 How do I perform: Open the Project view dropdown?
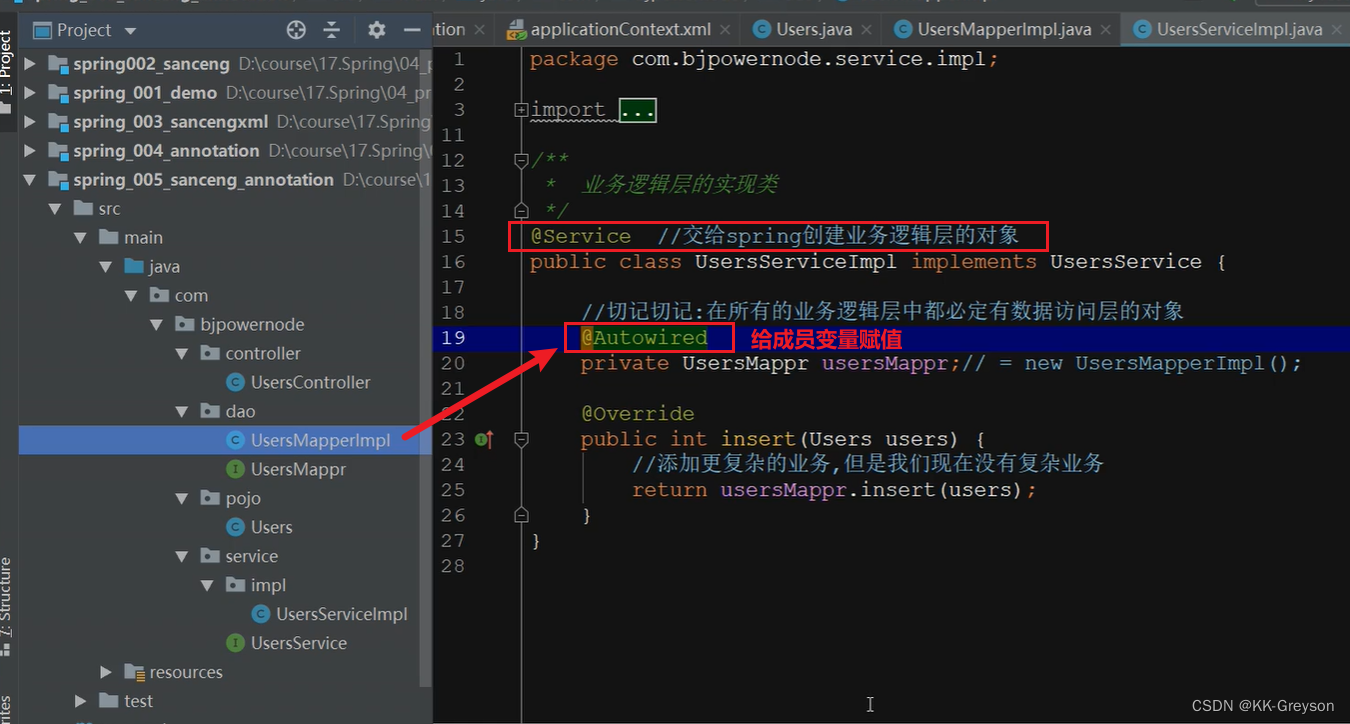pos(131,31)
